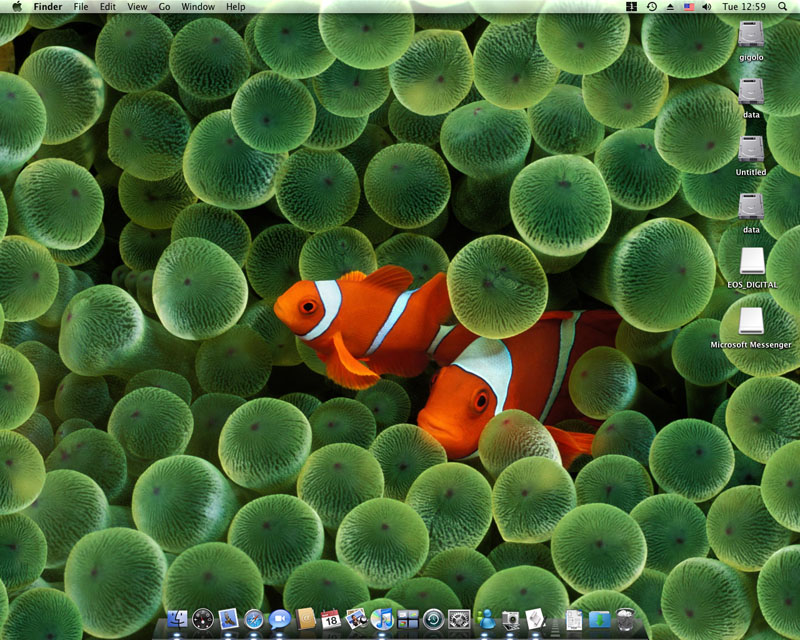Screen dimensions: 800x640
Task: Open iCal calendar in the Dock
Action: click(x=331, y=619)
